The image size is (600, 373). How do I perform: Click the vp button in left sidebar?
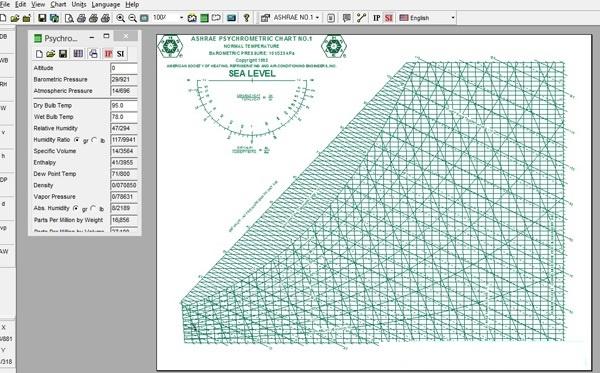pyautogui.click(x=4, y=228)
